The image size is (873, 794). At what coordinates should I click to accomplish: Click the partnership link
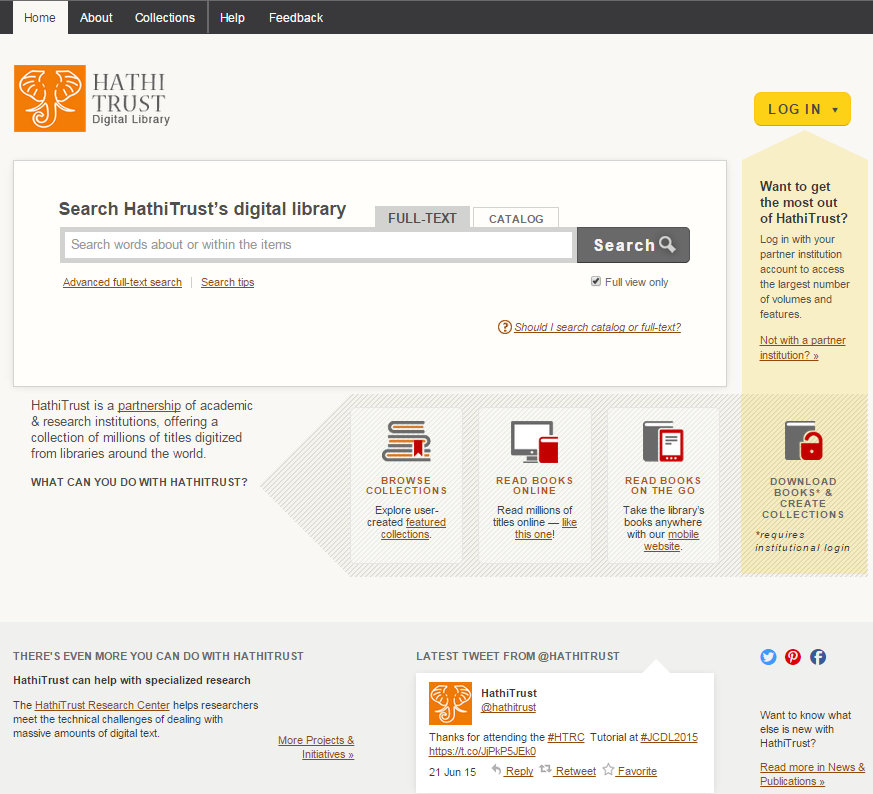[149, 405]
